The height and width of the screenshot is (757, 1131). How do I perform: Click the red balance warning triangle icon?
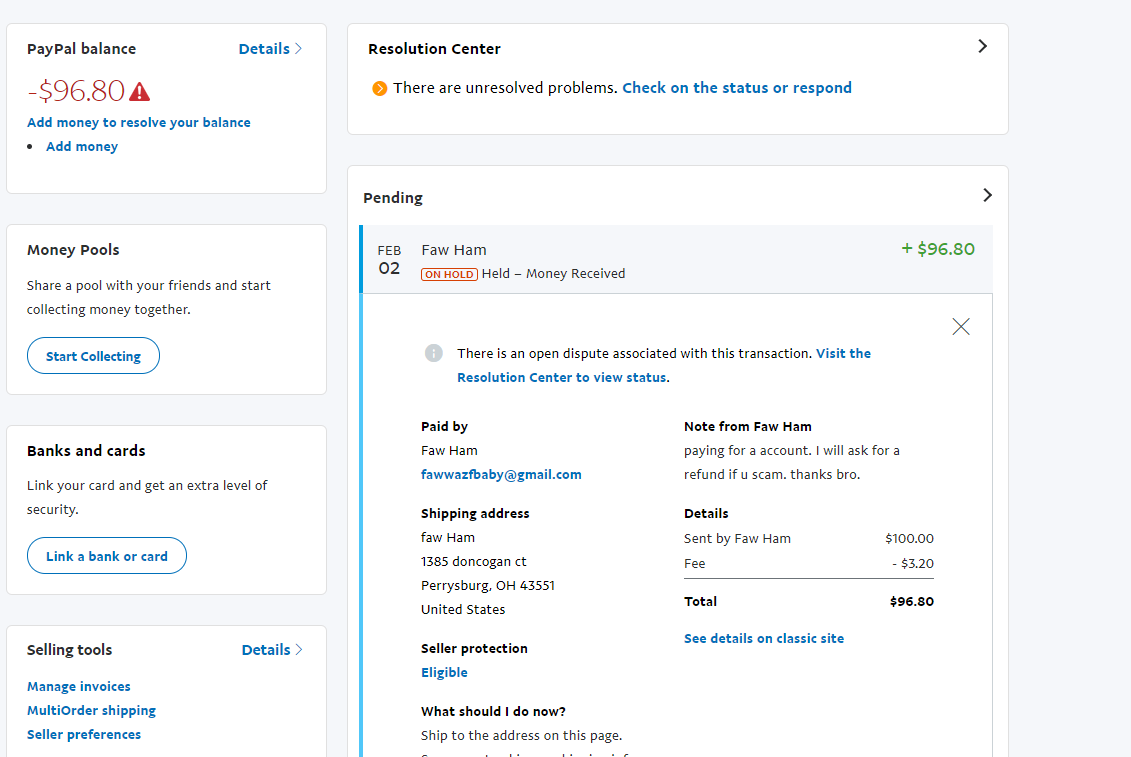[140, 92]
